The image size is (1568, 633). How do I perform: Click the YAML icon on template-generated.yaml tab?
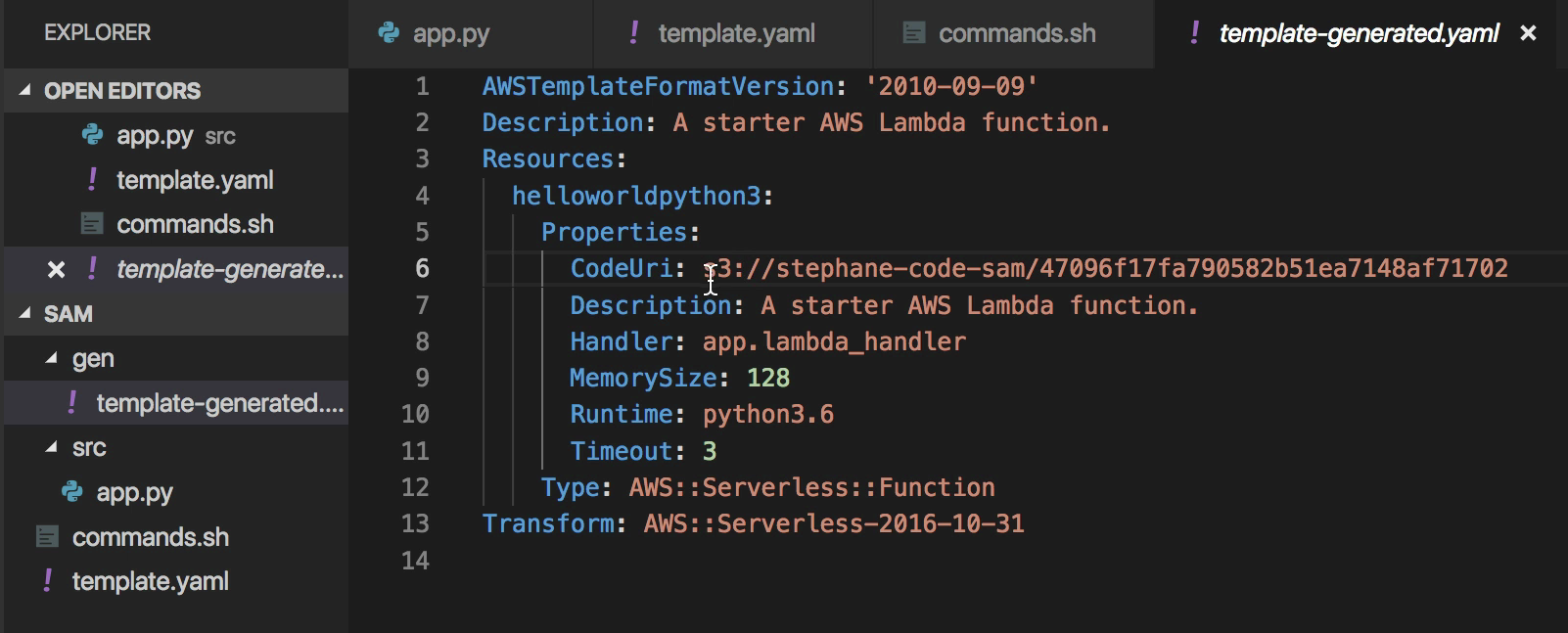point(1195,33)
